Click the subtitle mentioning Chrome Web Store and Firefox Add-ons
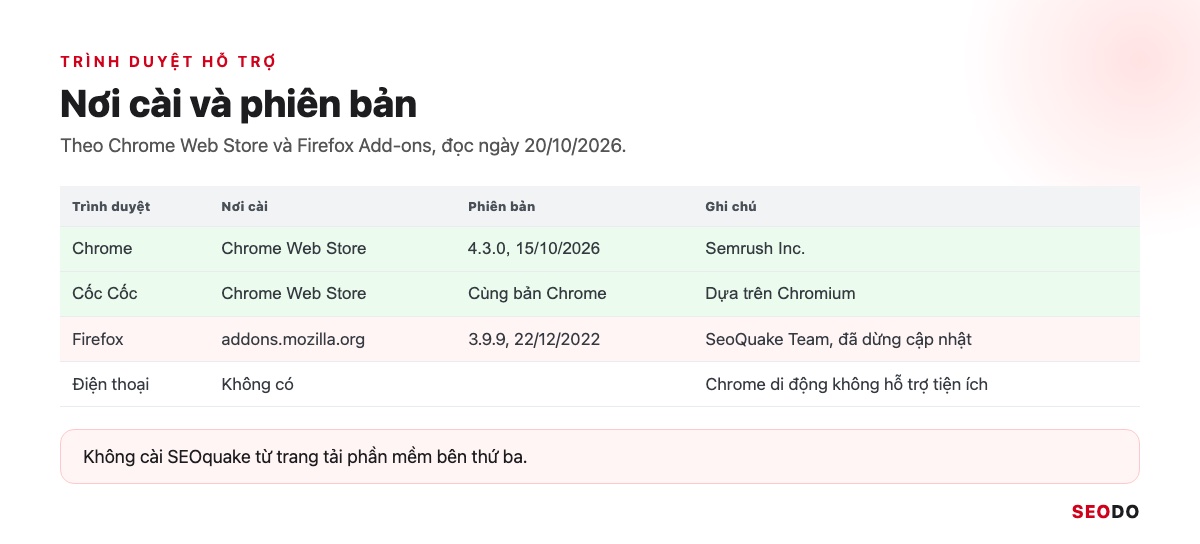Viewport: 1200px width, 544px height. 343,146
